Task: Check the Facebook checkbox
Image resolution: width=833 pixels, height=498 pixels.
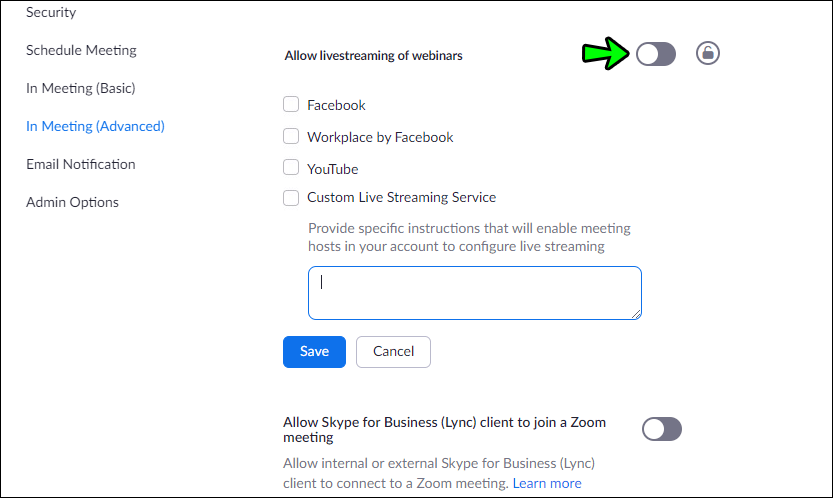Action: [291, 105]
